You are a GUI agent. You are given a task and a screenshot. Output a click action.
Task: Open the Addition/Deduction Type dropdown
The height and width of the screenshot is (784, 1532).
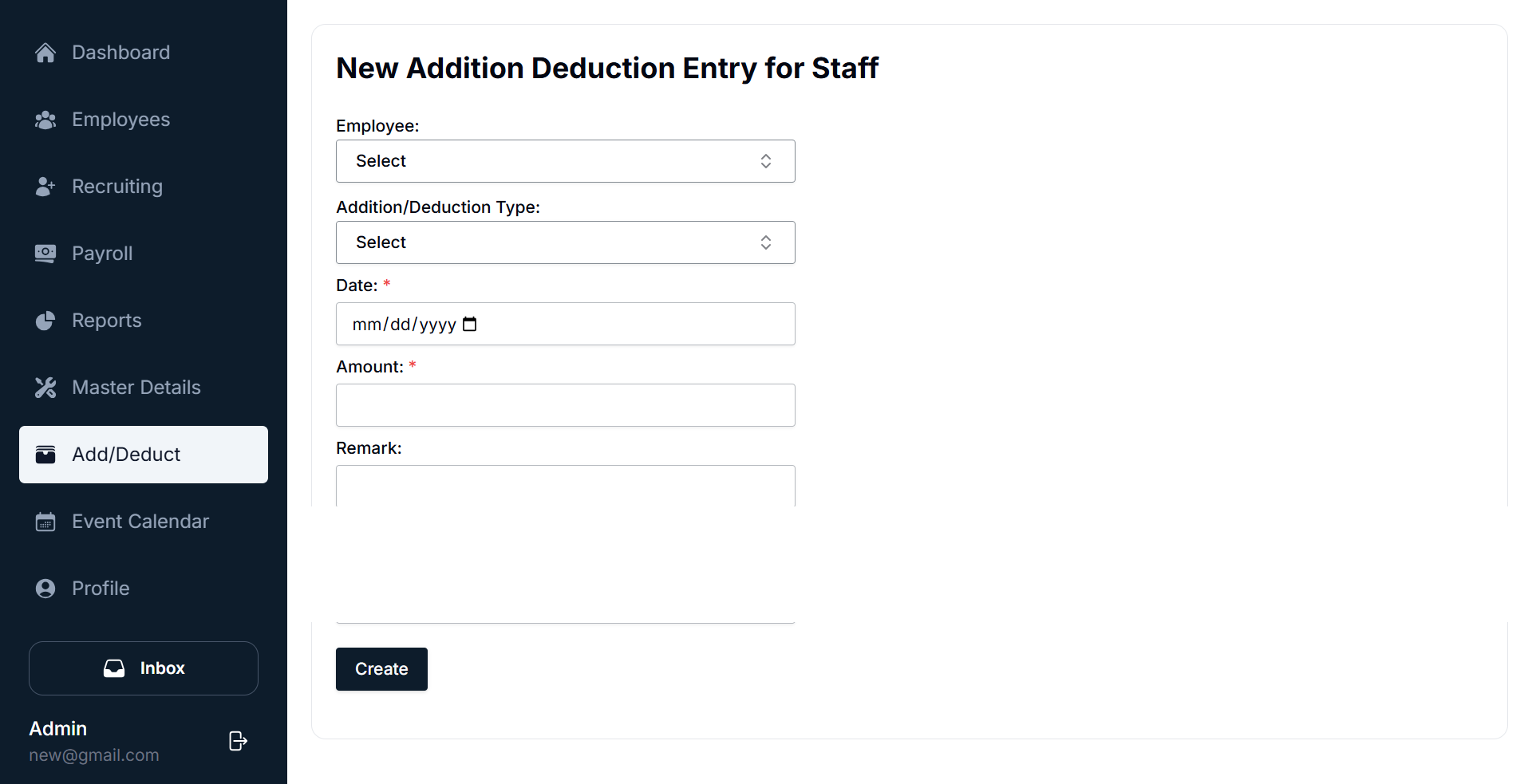tap(565, 242)
